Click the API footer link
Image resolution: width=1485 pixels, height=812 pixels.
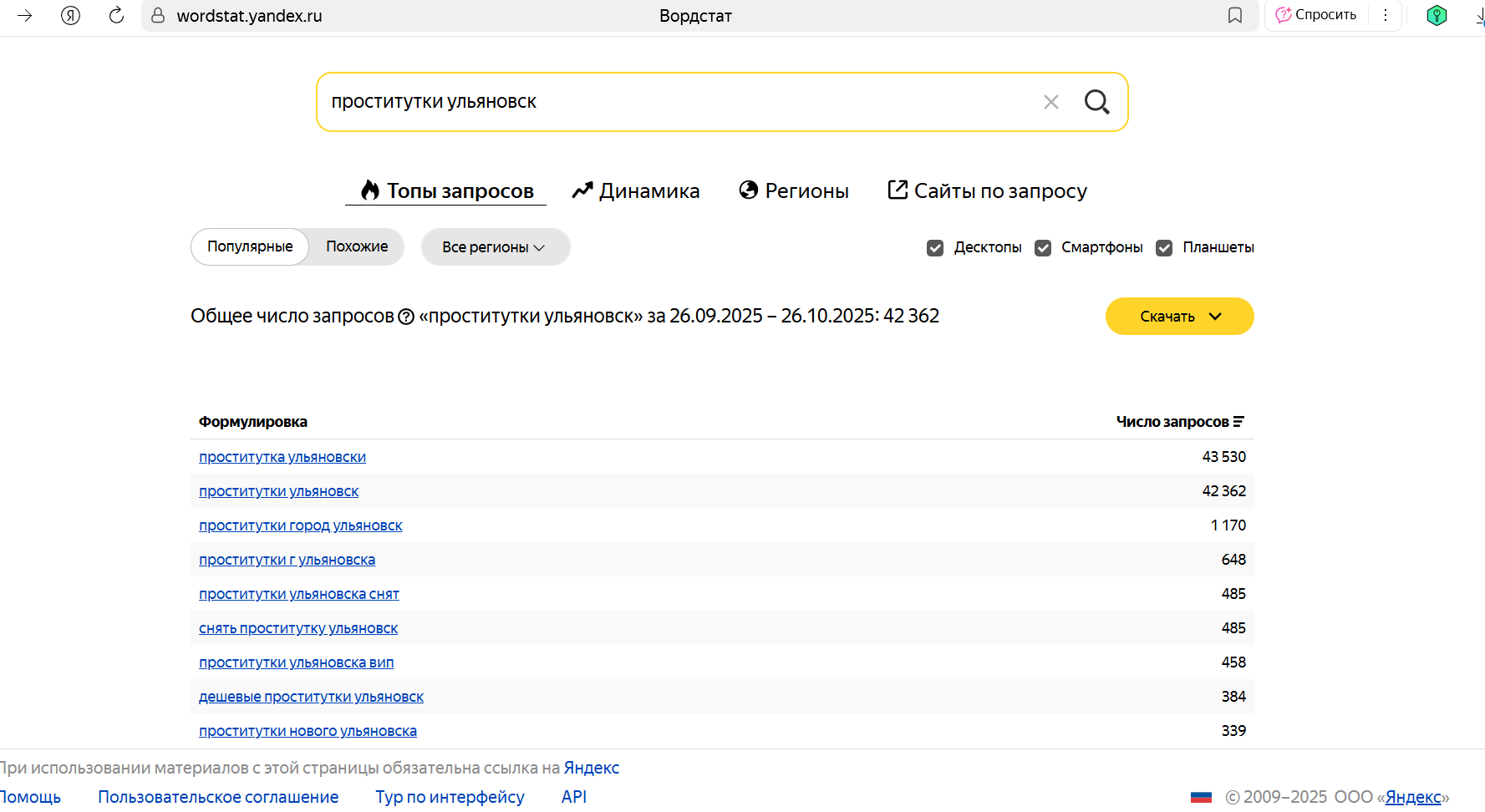(x=574, y=797)
